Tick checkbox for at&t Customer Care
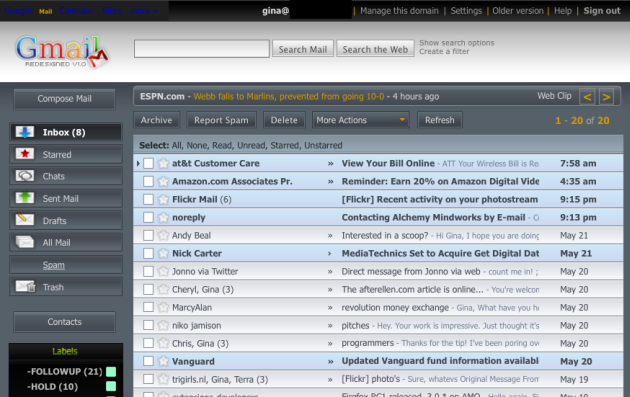The image size is (630, 397). [148, 163]
